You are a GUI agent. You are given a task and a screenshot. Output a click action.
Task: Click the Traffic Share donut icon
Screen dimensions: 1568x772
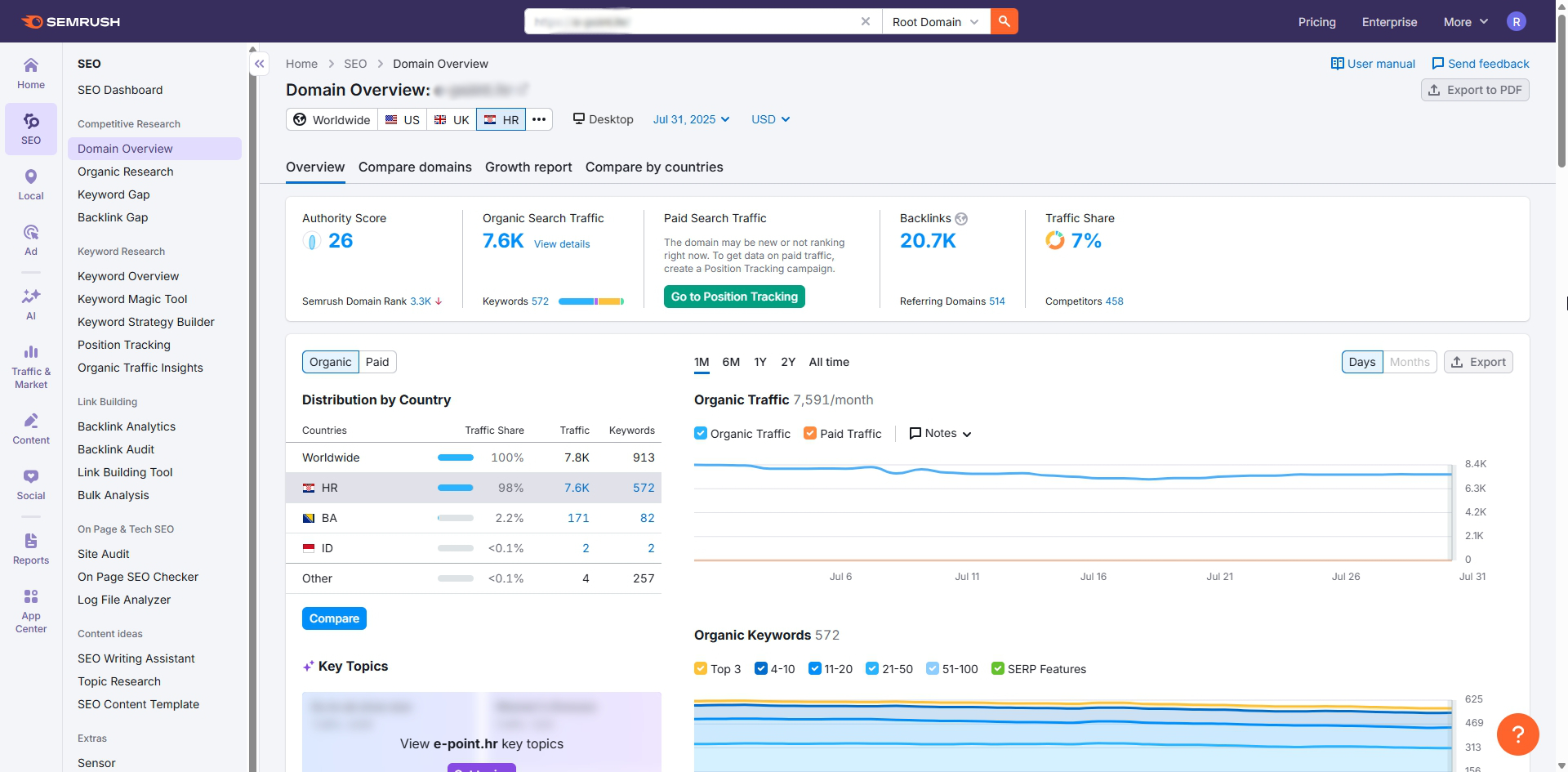1055,240
